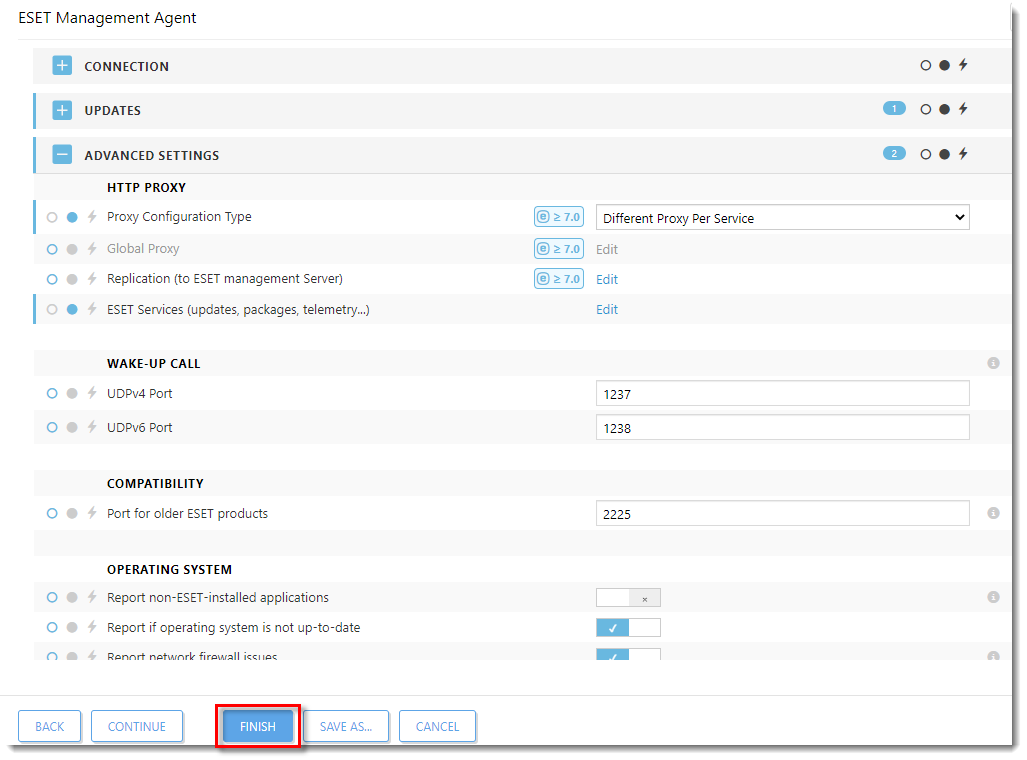Show info for the WAKE-UP CALL section
The width and height of the screenshot is (1027, 760).
pos(994,363)
